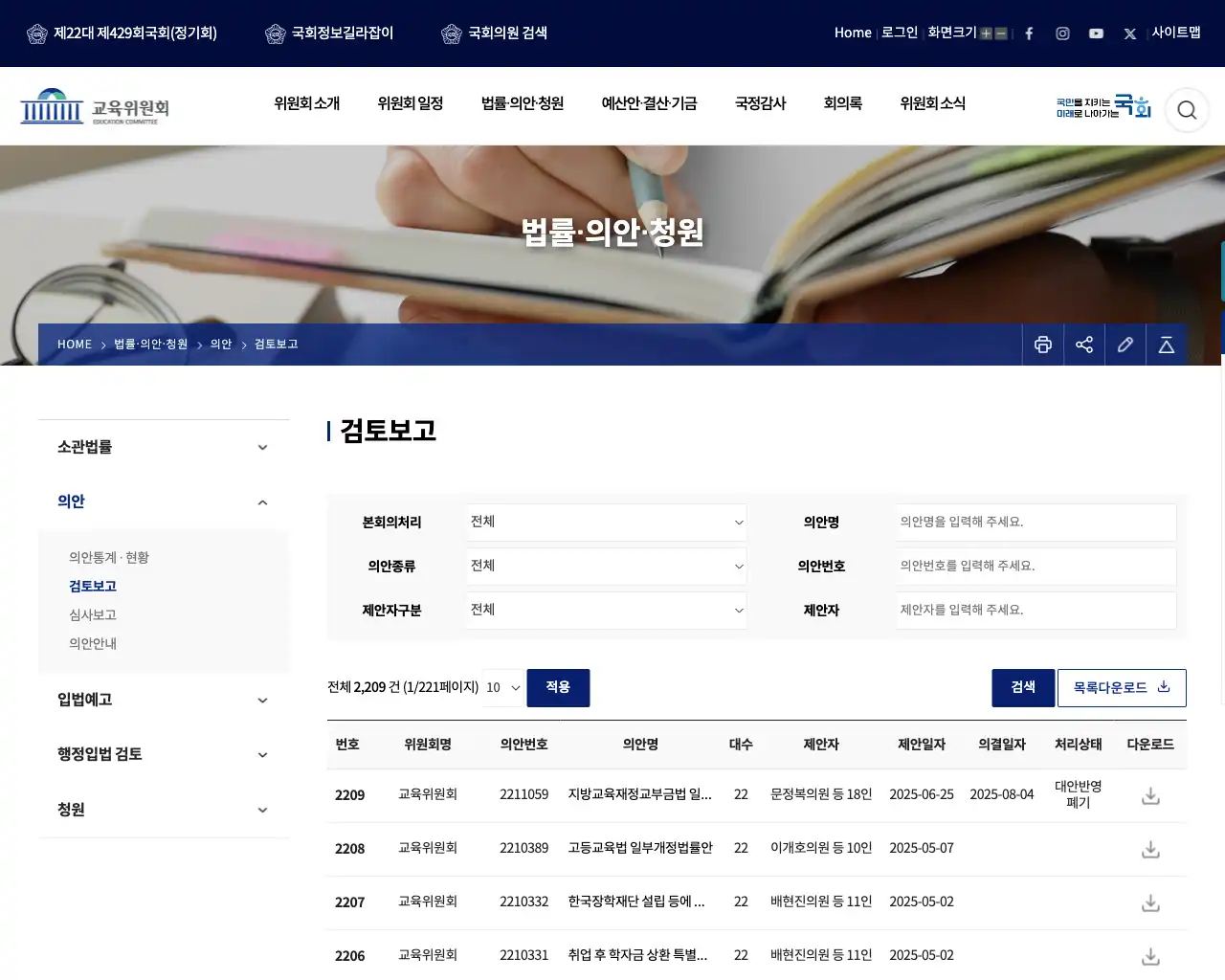
Task: Download the file for bill 2209
Action: pos(1150,795)
